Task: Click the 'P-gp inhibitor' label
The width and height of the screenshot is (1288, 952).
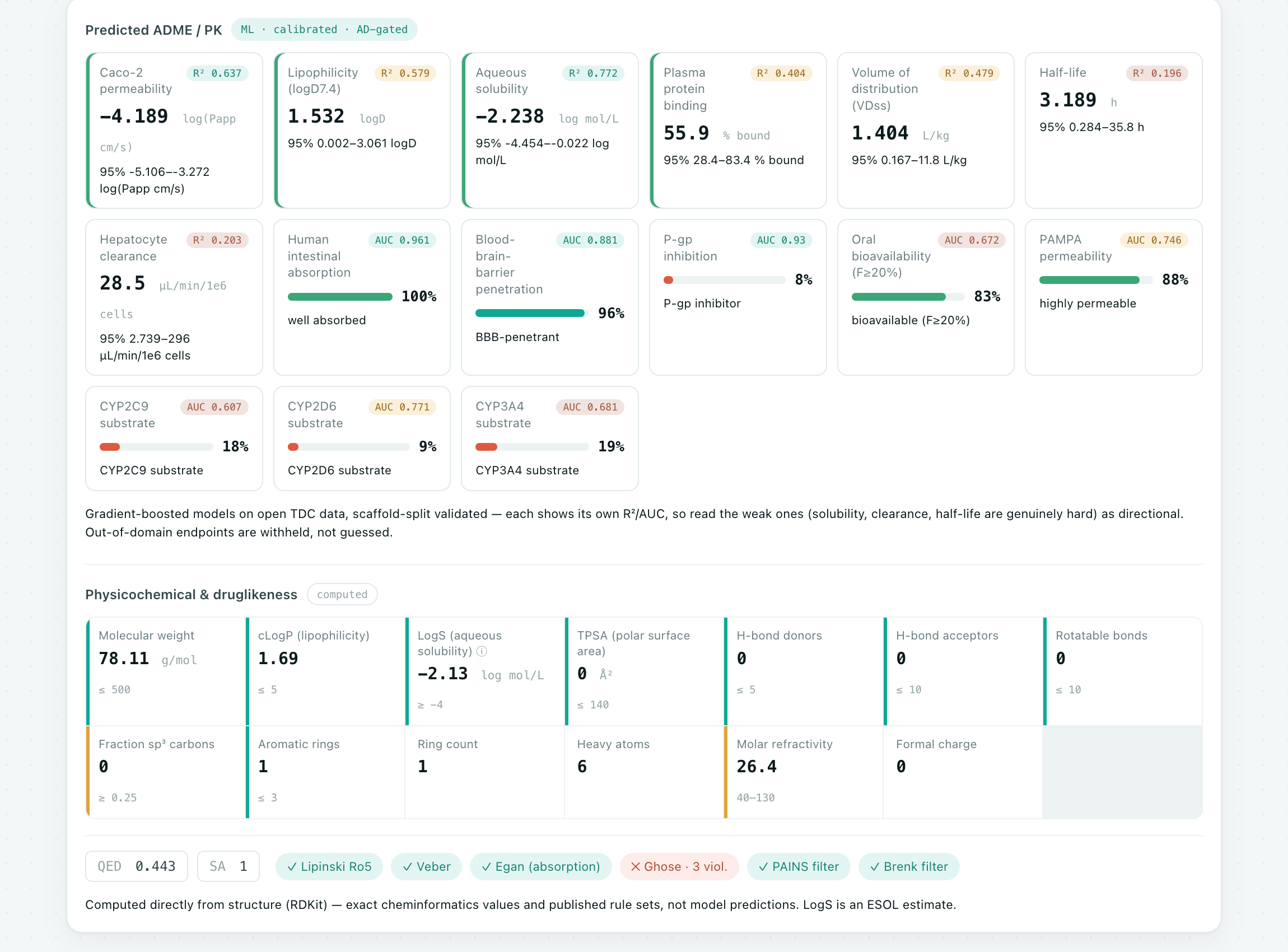Action: coord(702,304)
